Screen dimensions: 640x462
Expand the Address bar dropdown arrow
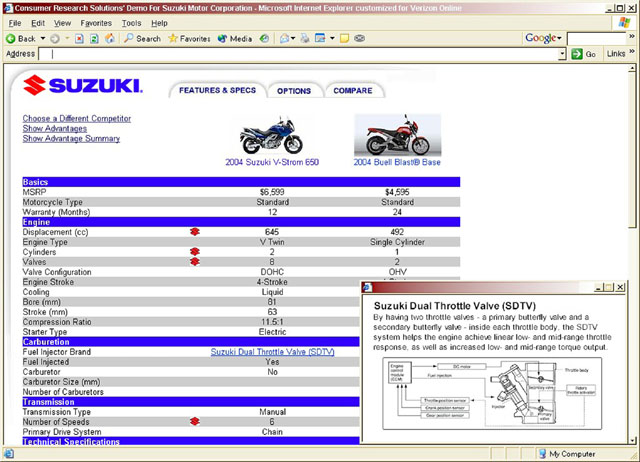click(x=562, y=54)
